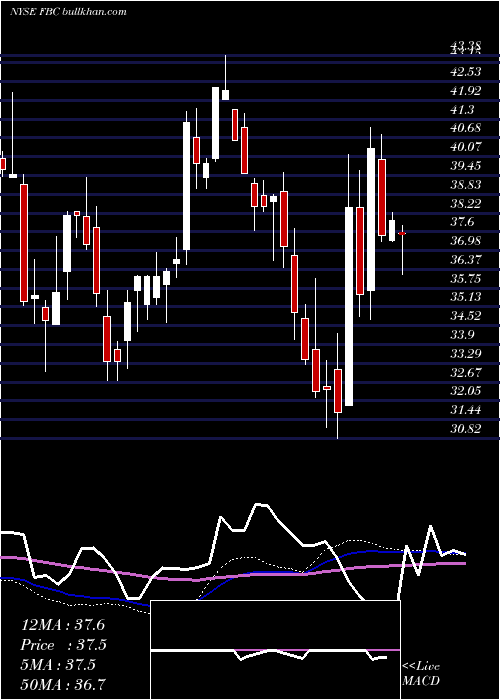Click the 38.22 price axis label
Image resolution: width=500 pixels, height=700 pixels.
coord(466,204)
